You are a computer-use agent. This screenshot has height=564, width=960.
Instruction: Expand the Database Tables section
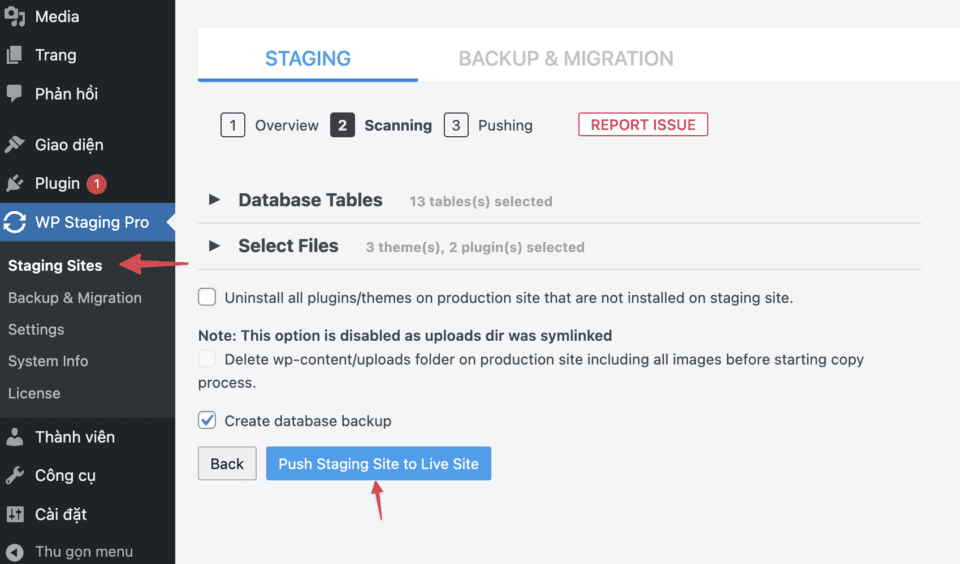coord(214,200)
